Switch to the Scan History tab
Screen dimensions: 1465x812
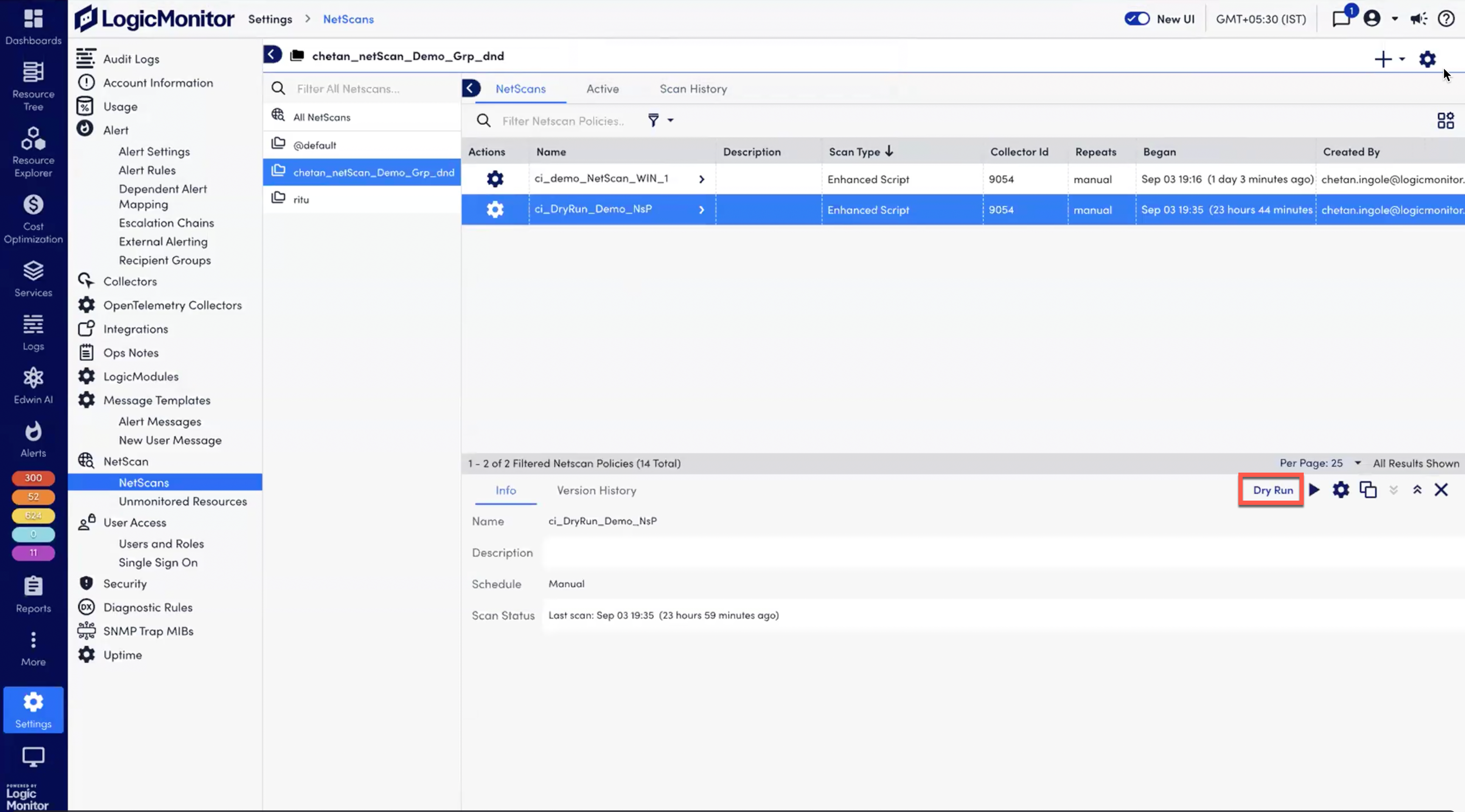tap(693, 89)
